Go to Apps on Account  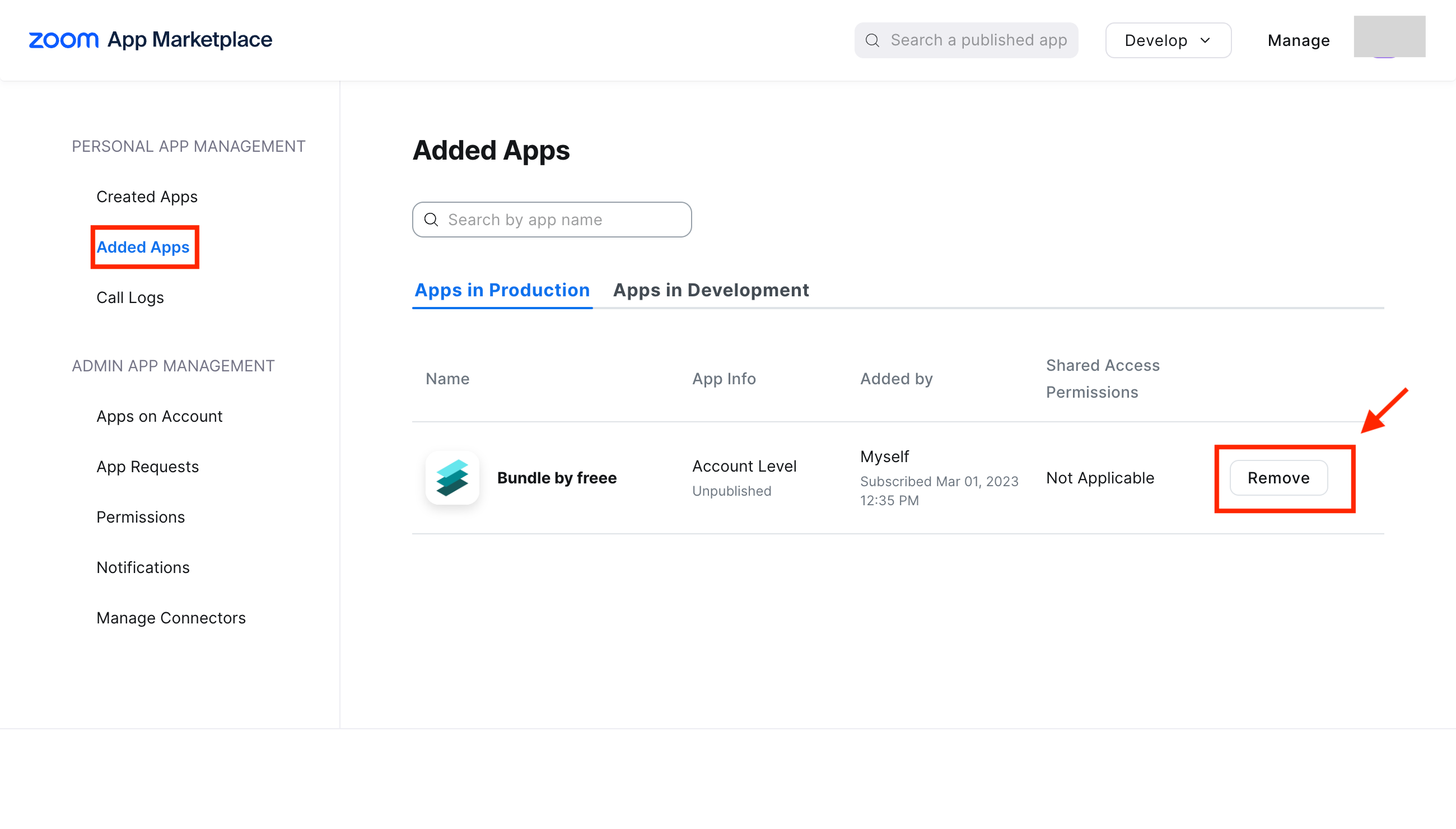tap(160, 417)
